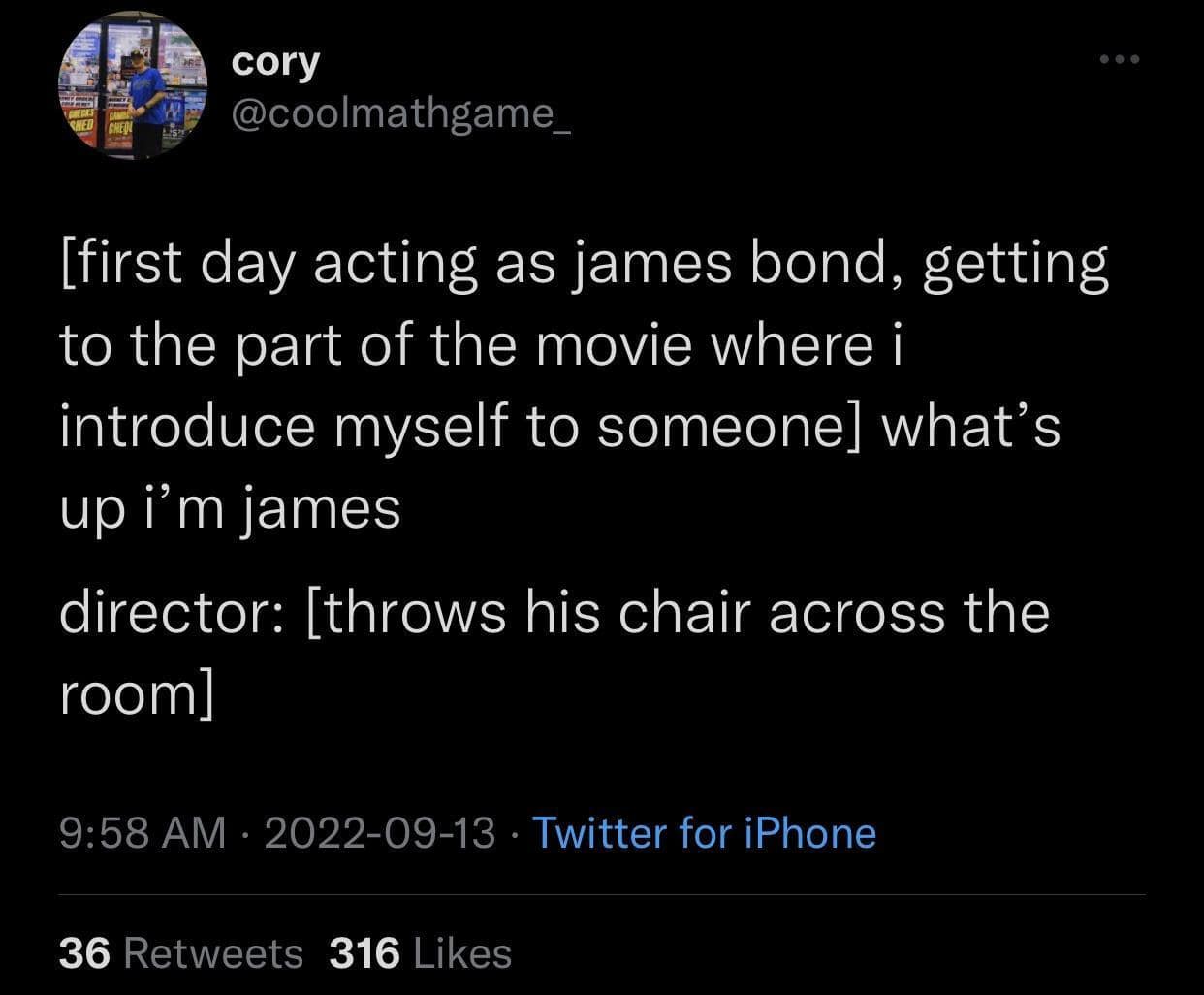Open the "cory" display name profile

pyautogui.click(x=275, y=62)
